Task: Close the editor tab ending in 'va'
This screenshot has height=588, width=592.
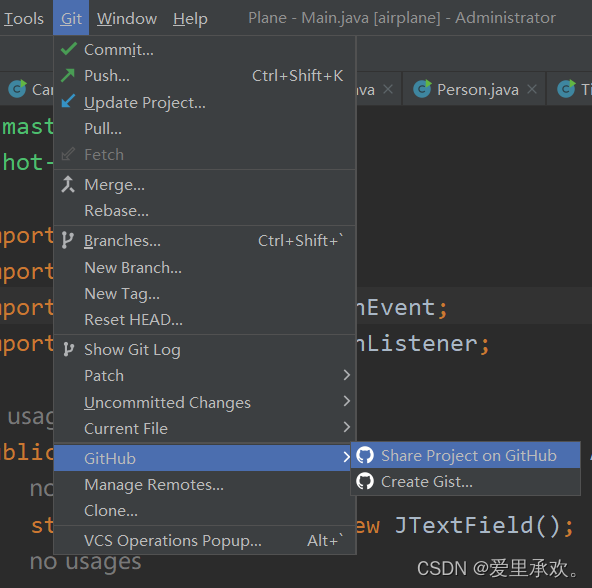Action: [x=388, y=90]
